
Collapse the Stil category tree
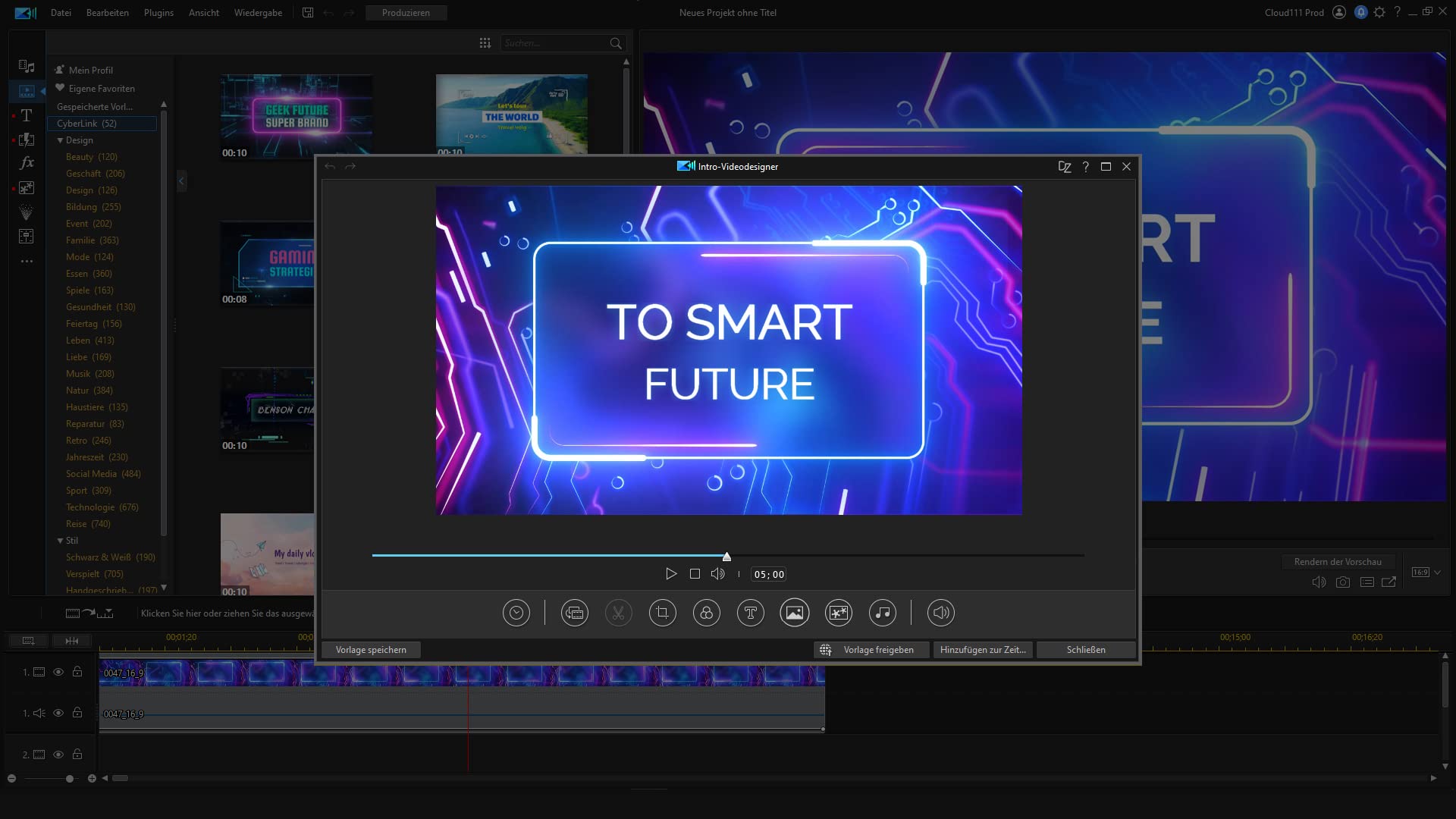pos(60,541)
